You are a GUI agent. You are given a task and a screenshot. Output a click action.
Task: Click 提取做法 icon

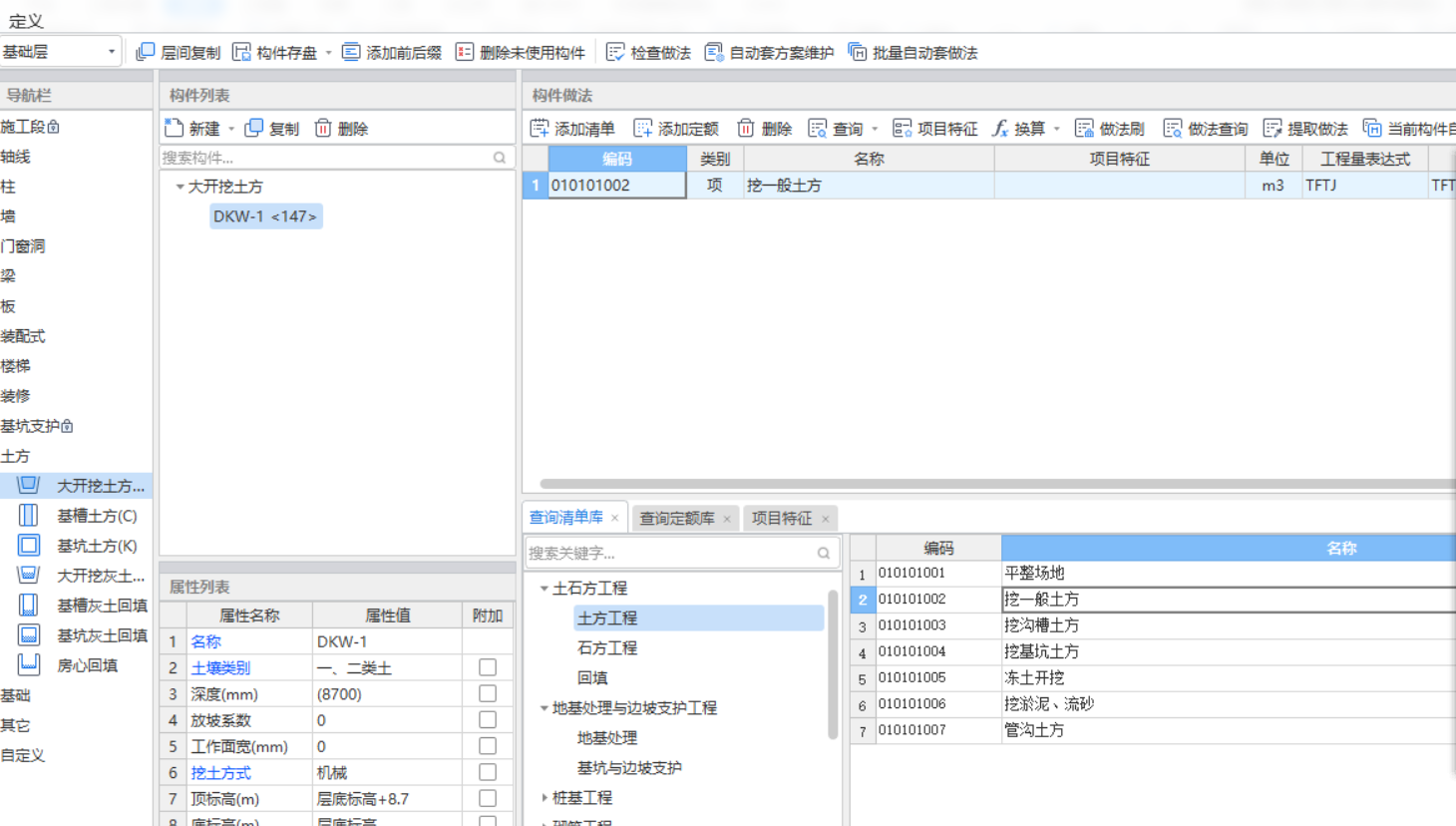coord(1273,128)
